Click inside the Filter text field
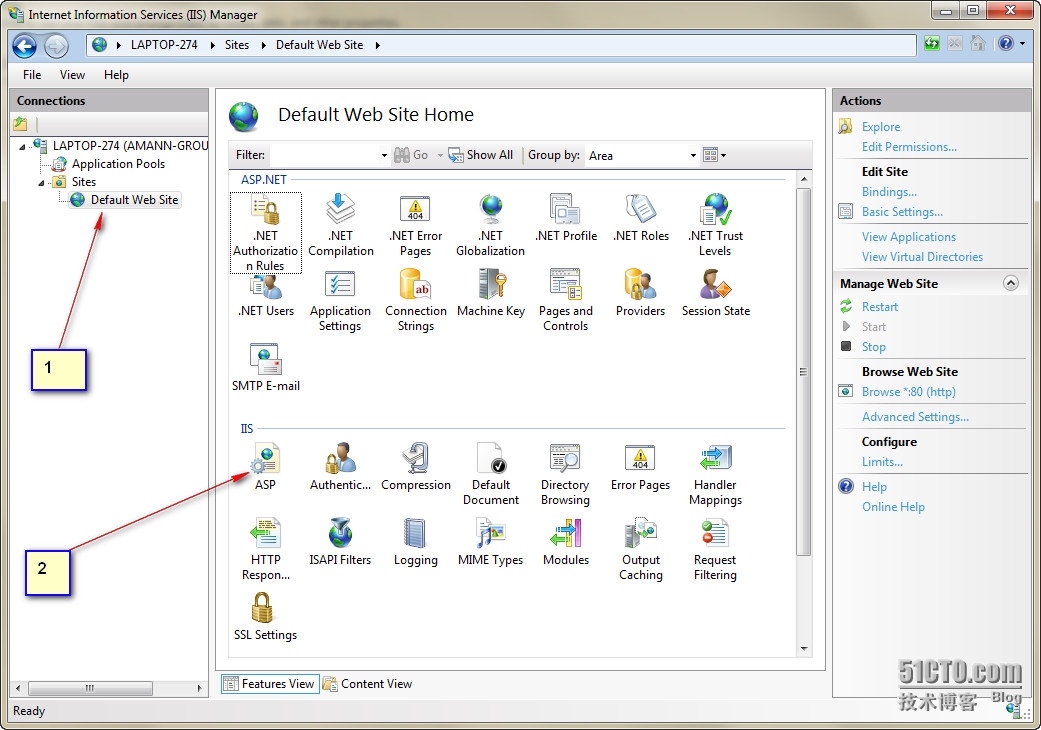1041x730 pixels. coord(324,155)
